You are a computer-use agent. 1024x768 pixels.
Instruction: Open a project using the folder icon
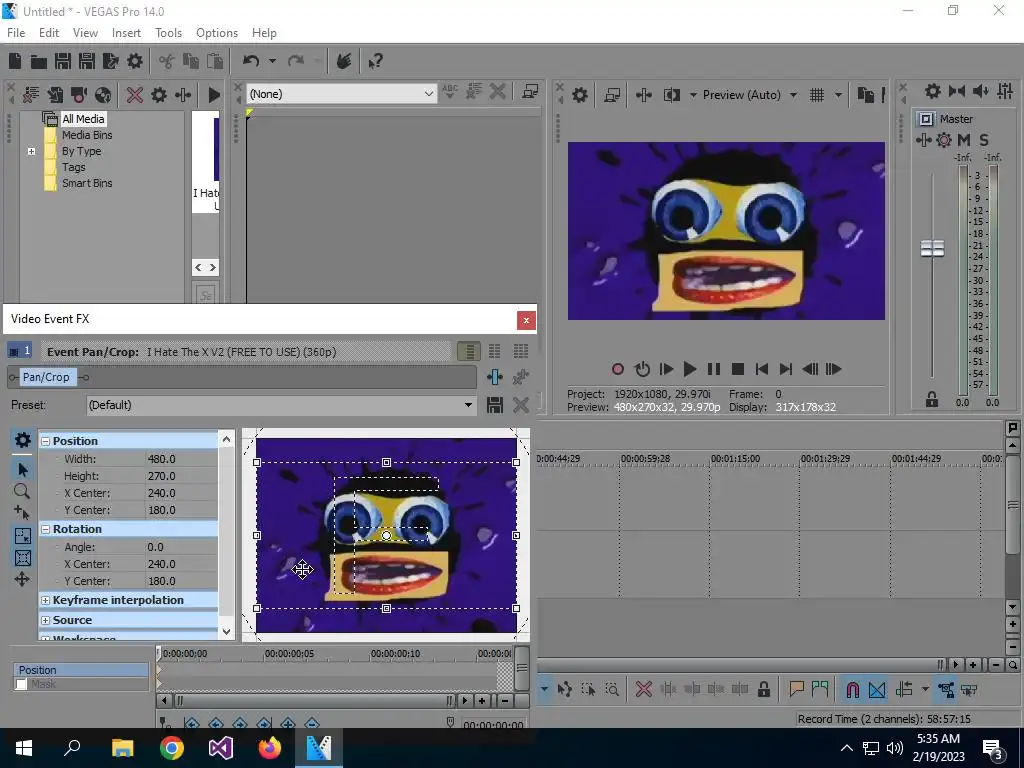39,61
